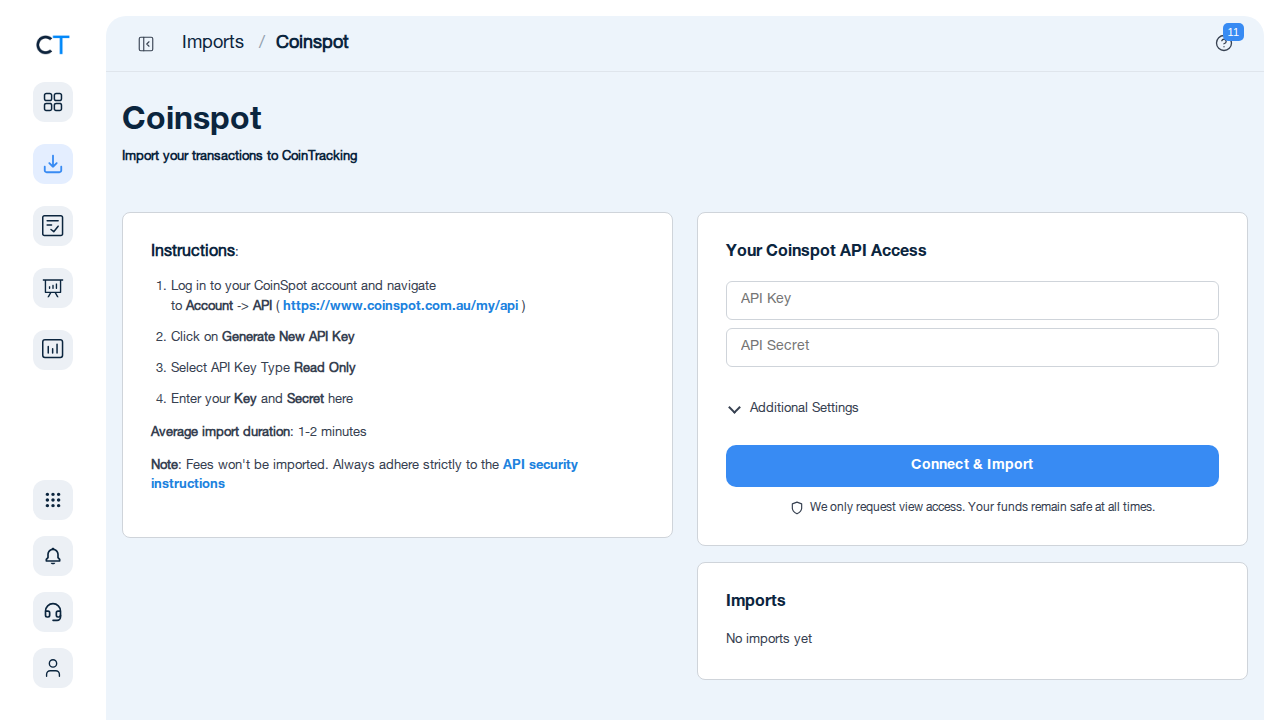Expand Additional Settings chevron
The image size is (1280, 720).
[735, 409]
